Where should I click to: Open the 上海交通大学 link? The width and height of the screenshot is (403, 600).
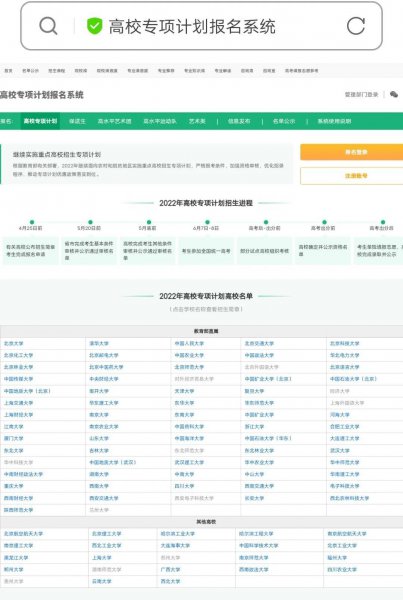19,403
